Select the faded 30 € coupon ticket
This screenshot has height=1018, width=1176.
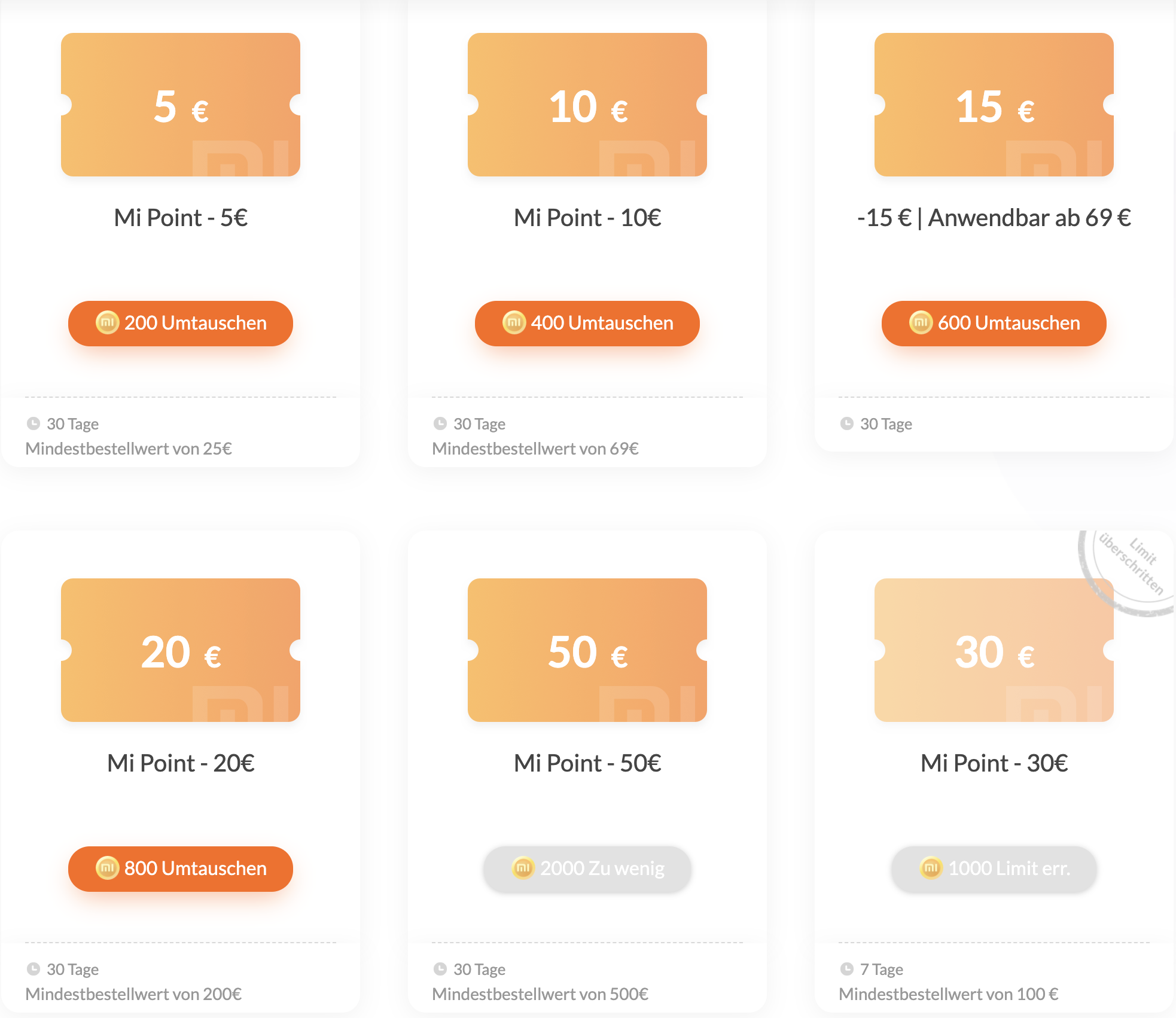click(x=994, y=650)
